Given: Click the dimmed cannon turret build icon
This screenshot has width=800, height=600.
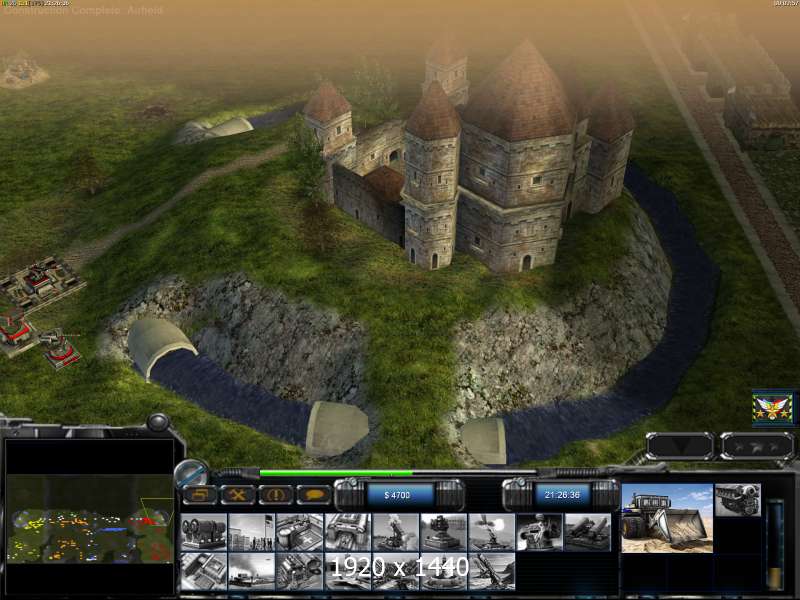Looking at the screenshot, I should click(x=539, y=532).
